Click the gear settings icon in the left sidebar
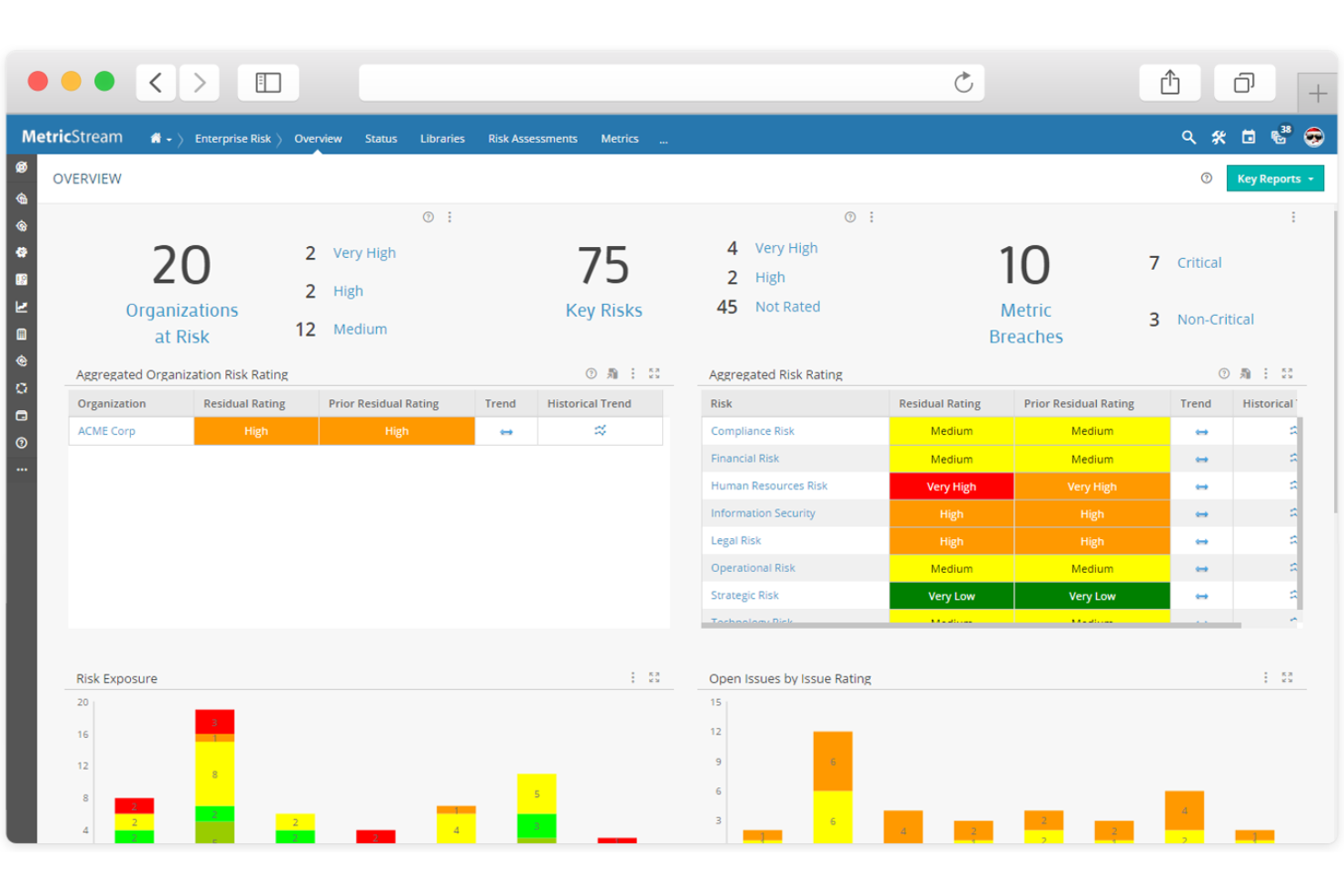1344x896 pixels. 21,253
